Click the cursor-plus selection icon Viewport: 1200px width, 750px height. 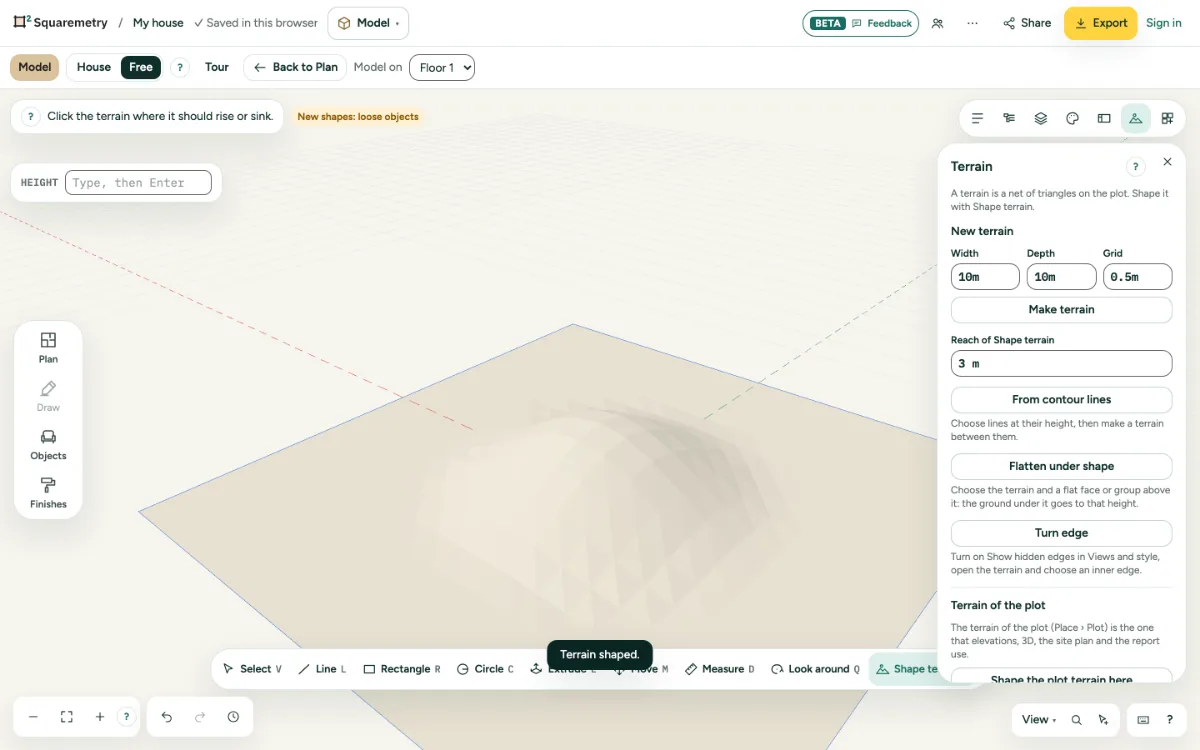1103,720
